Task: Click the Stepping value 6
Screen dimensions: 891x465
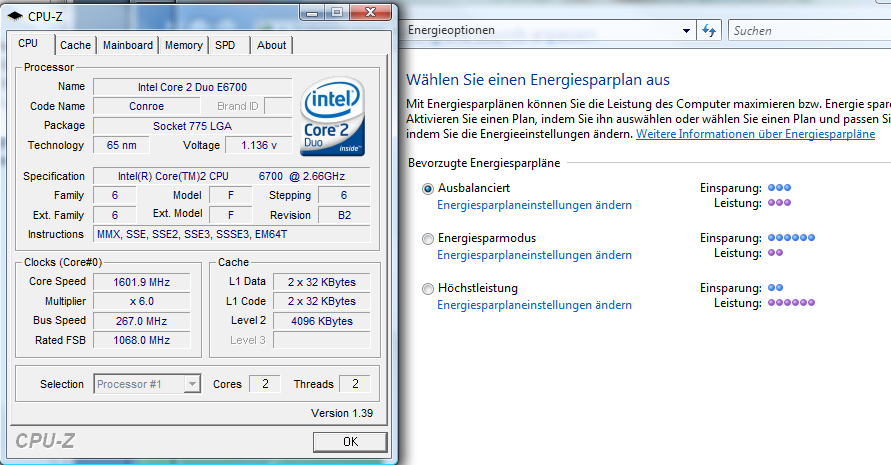Action: [x=344, y=196]
